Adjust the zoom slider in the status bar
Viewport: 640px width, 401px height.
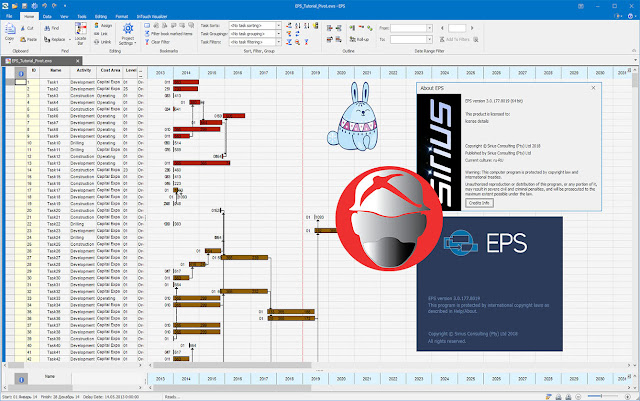point(601,396)
